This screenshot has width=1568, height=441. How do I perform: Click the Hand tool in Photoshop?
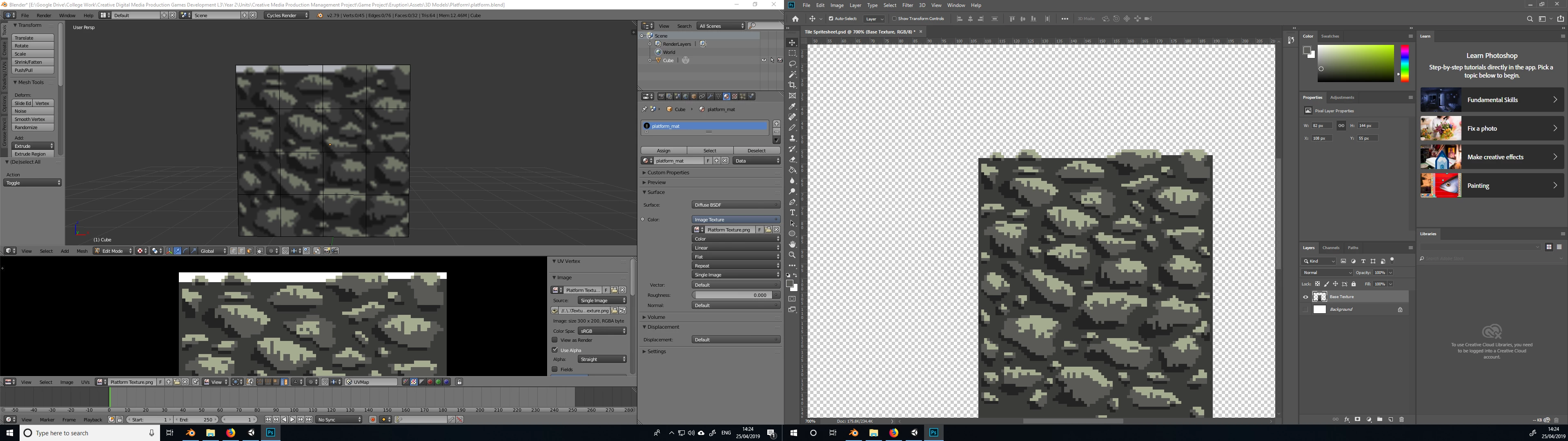(x=792, y=244)
